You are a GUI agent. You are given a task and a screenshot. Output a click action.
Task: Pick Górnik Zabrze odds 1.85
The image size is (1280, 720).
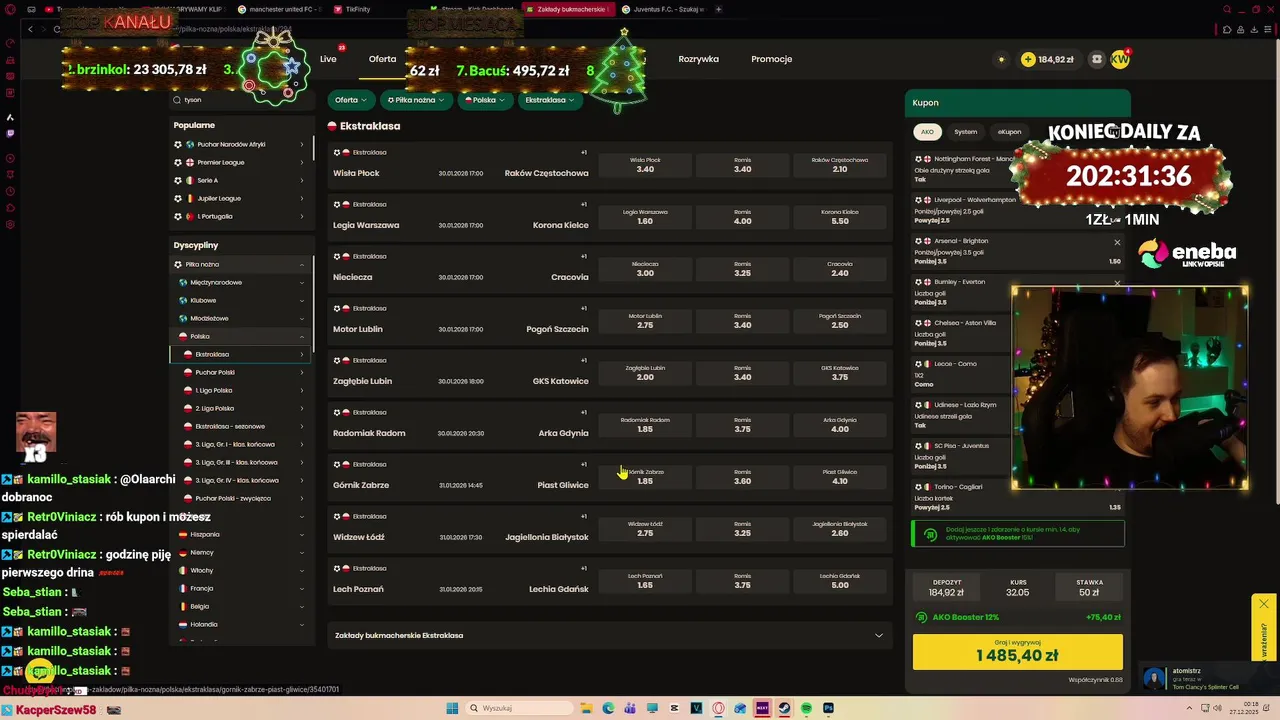(x=645, y=477)
